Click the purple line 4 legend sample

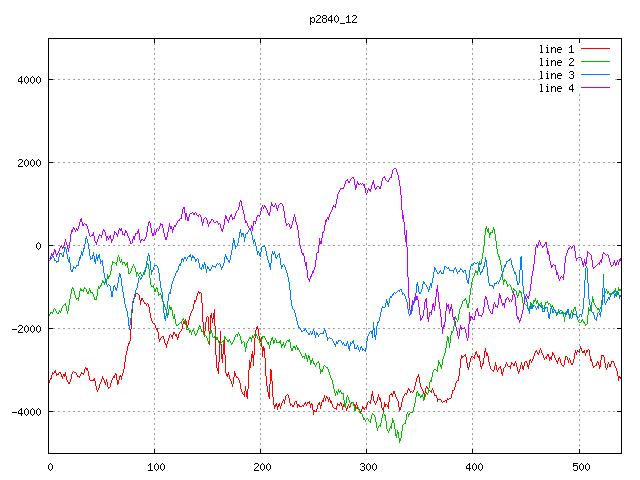[x=595, y=88]
